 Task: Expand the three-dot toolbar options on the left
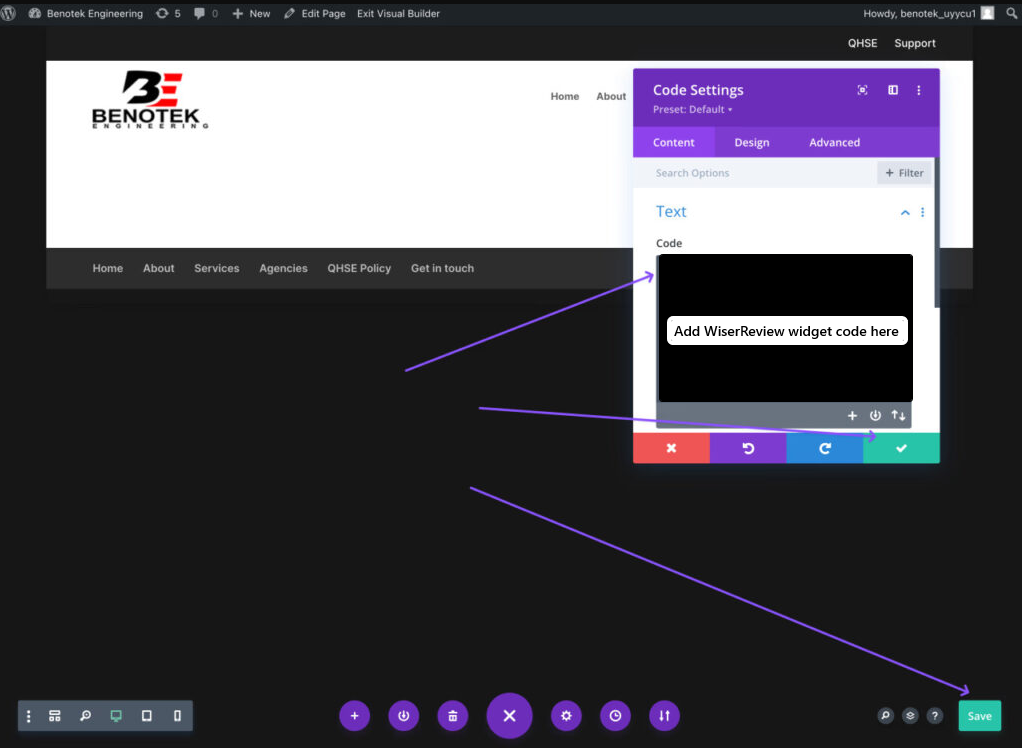tap(28, 716)
